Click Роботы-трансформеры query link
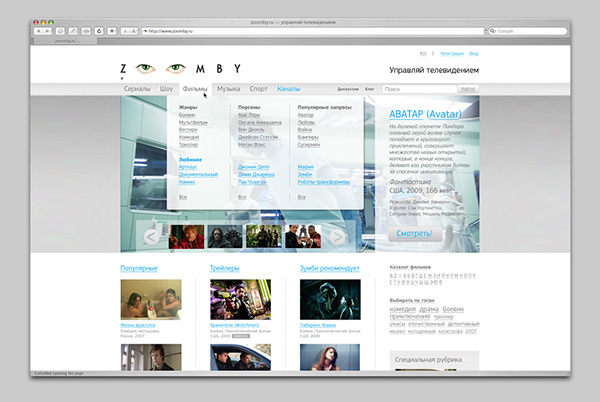600x402 pixels. pos(324,182)
